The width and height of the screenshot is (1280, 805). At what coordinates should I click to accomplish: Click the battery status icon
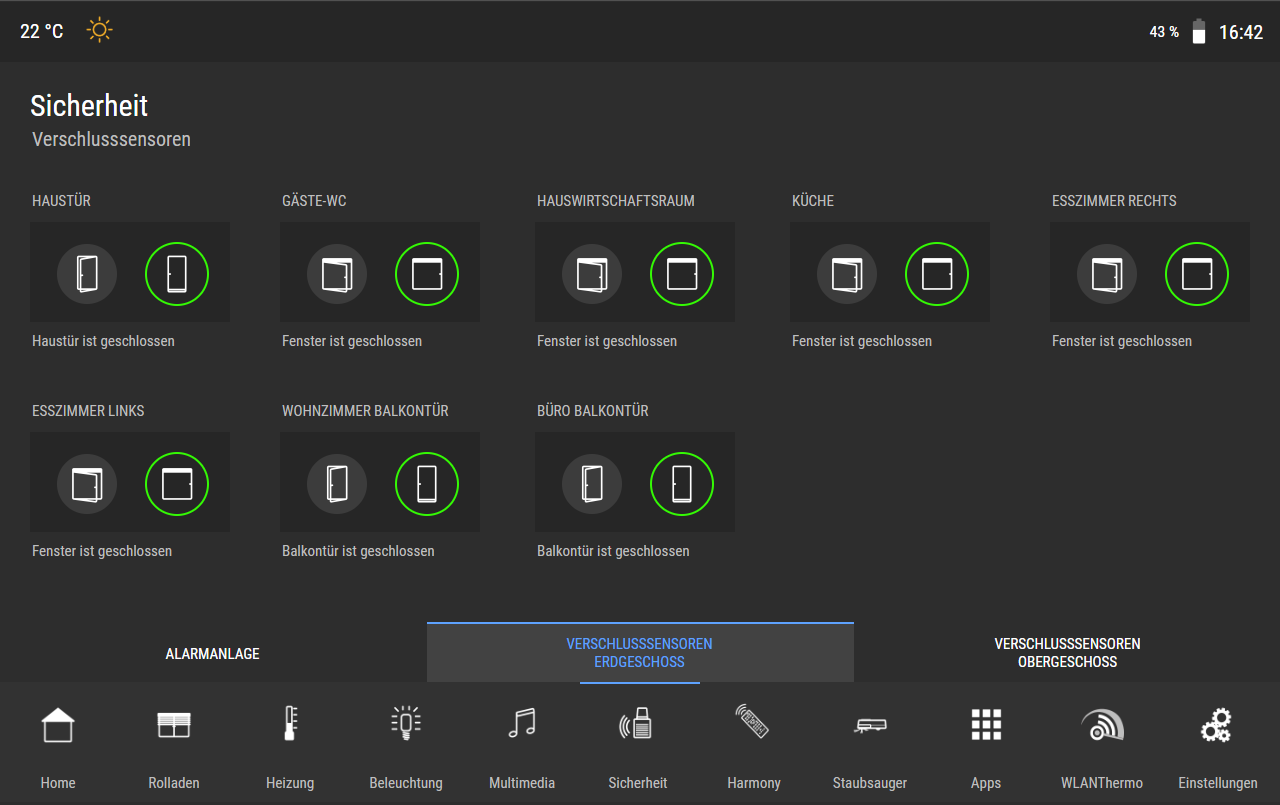(x=1198, y=32)
